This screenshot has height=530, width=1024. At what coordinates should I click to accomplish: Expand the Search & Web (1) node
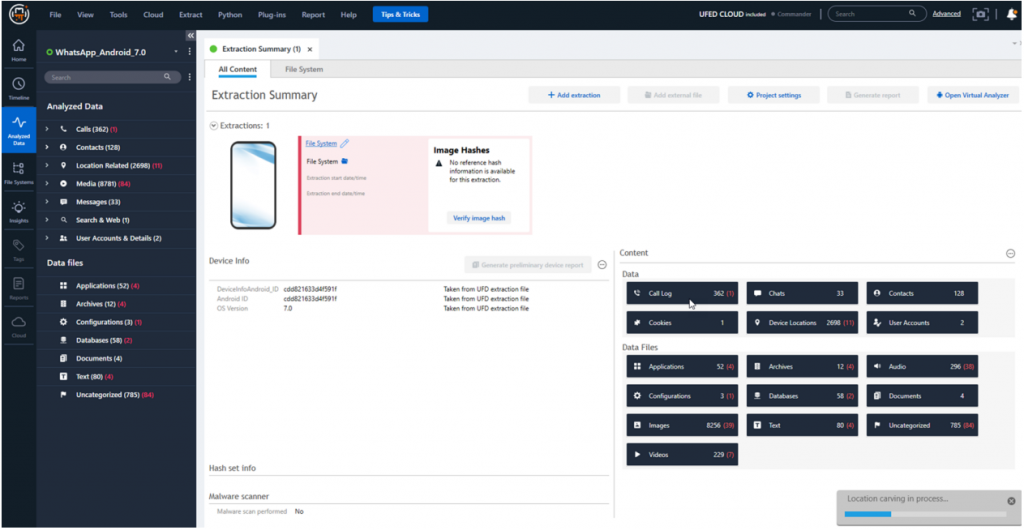click(47, 220)
